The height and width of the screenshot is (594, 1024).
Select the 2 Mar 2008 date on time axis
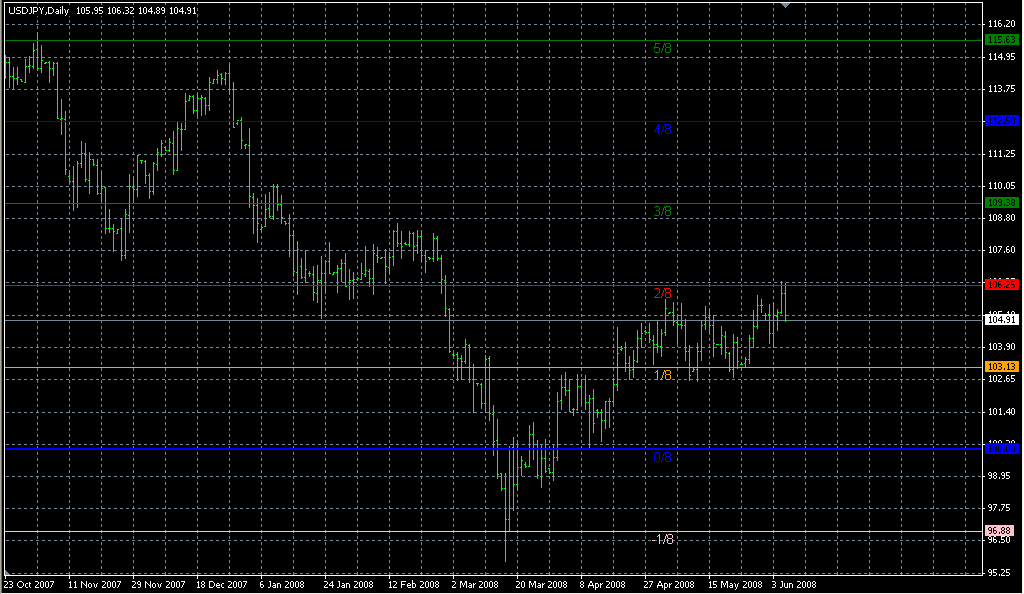tap(476, 584)
